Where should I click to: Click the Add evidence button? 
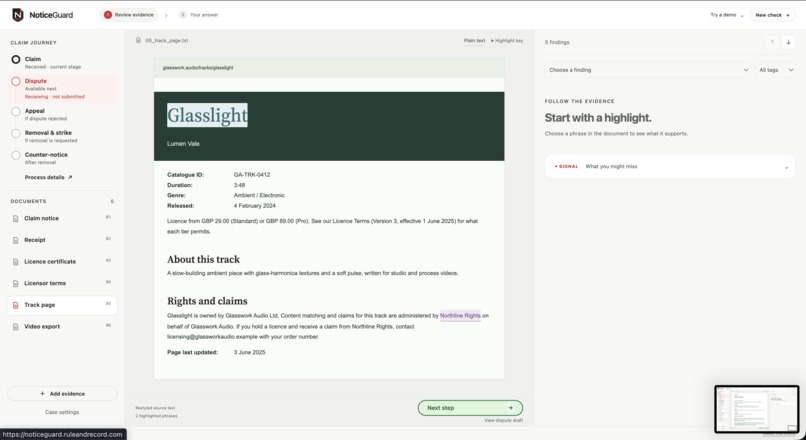pos(62,394)
